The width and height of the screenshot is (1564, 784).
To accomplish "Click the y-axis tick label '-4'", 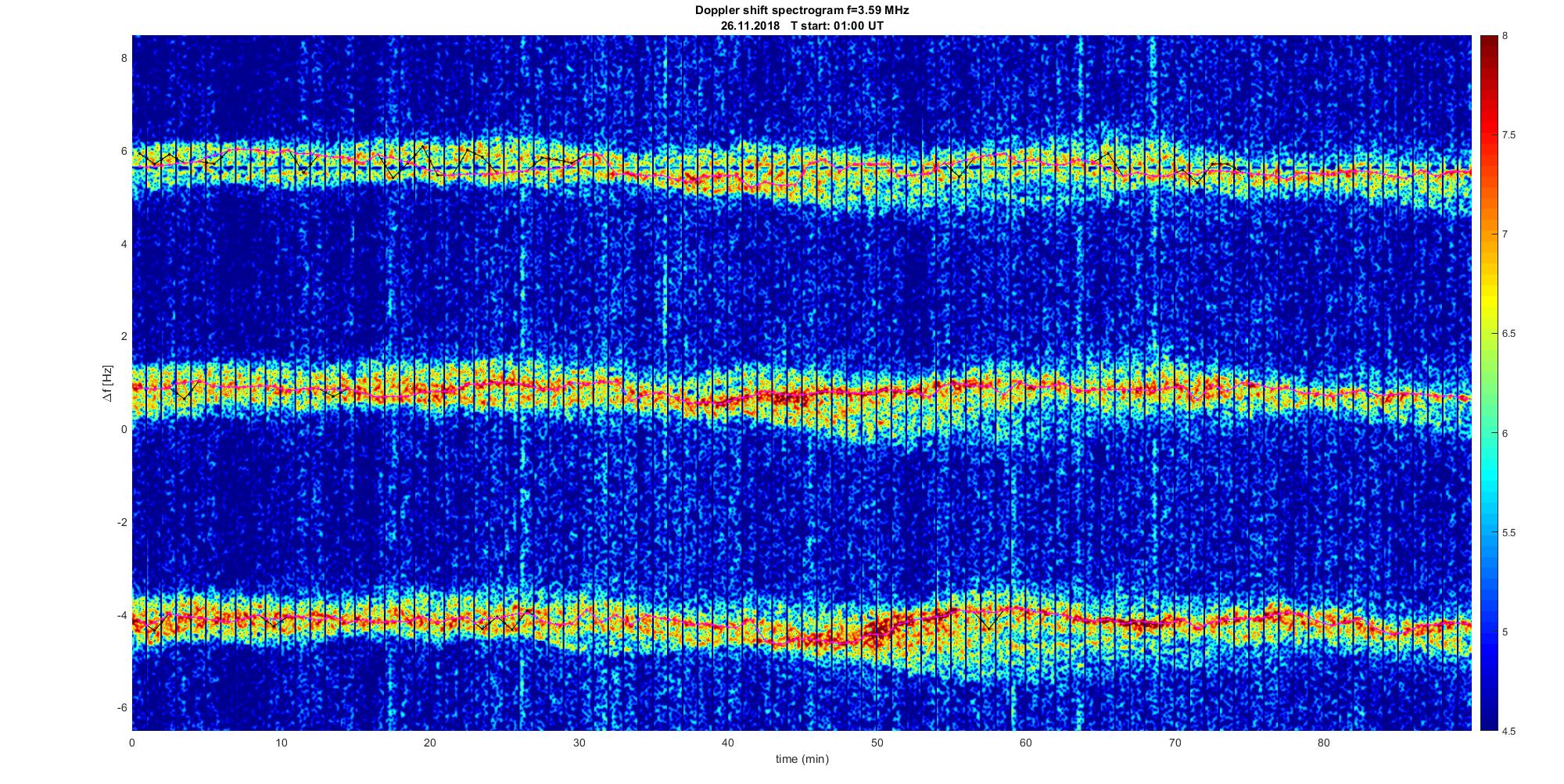I will [x=120, y=615].
